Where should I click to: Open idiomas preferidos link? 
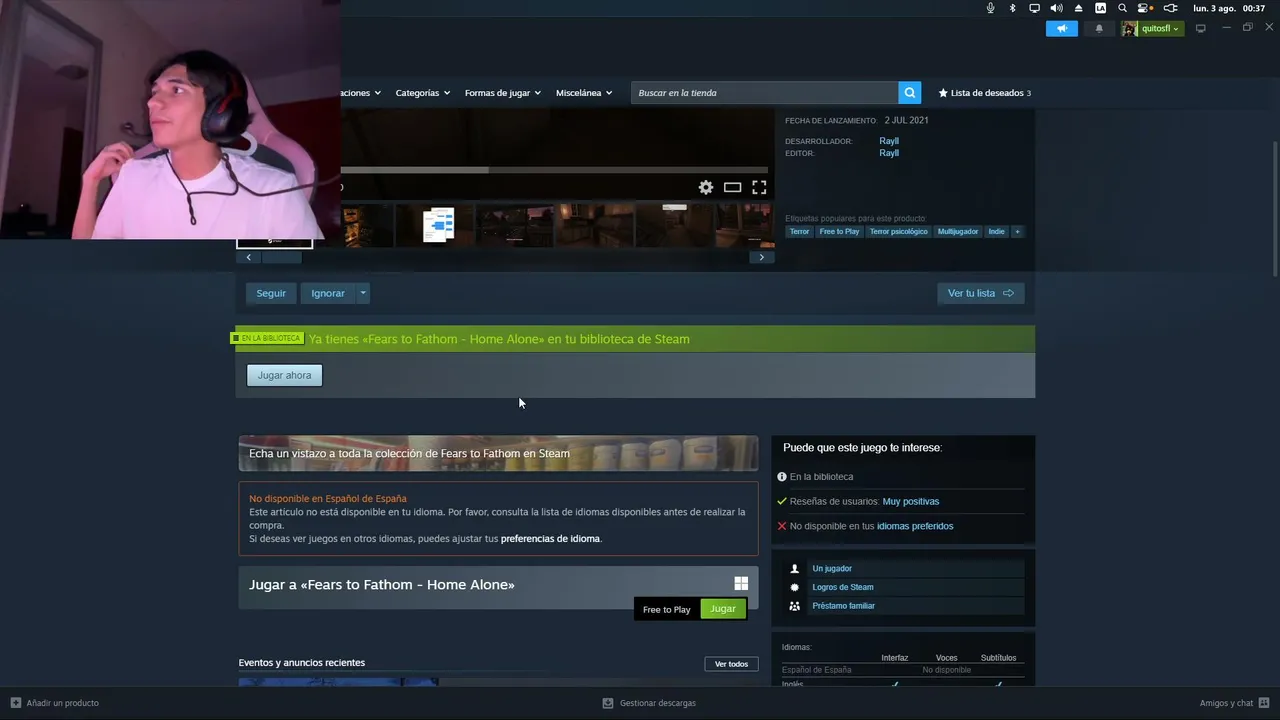(x=915, y=526)
